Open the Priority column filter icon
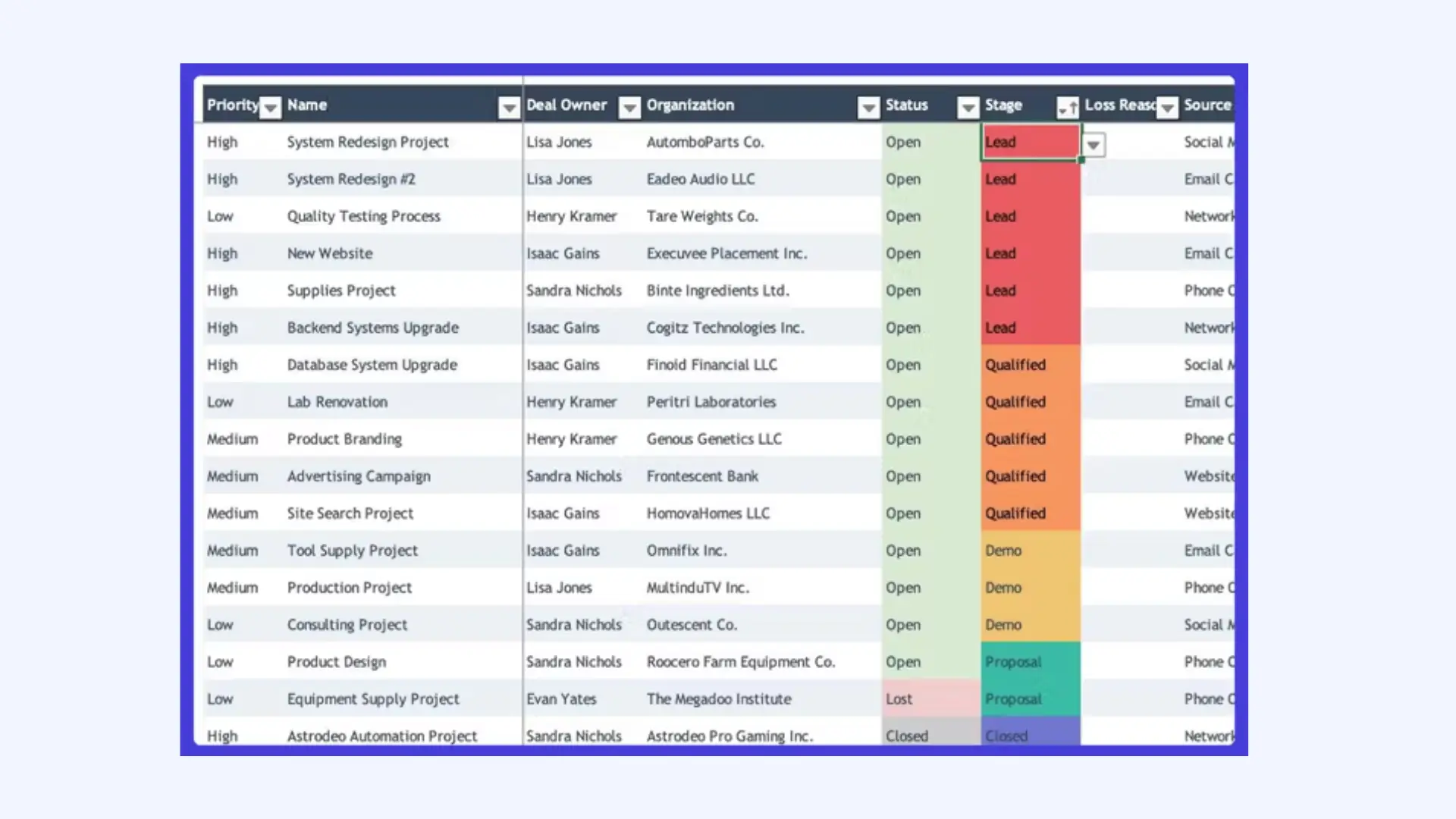 (270, 108)
